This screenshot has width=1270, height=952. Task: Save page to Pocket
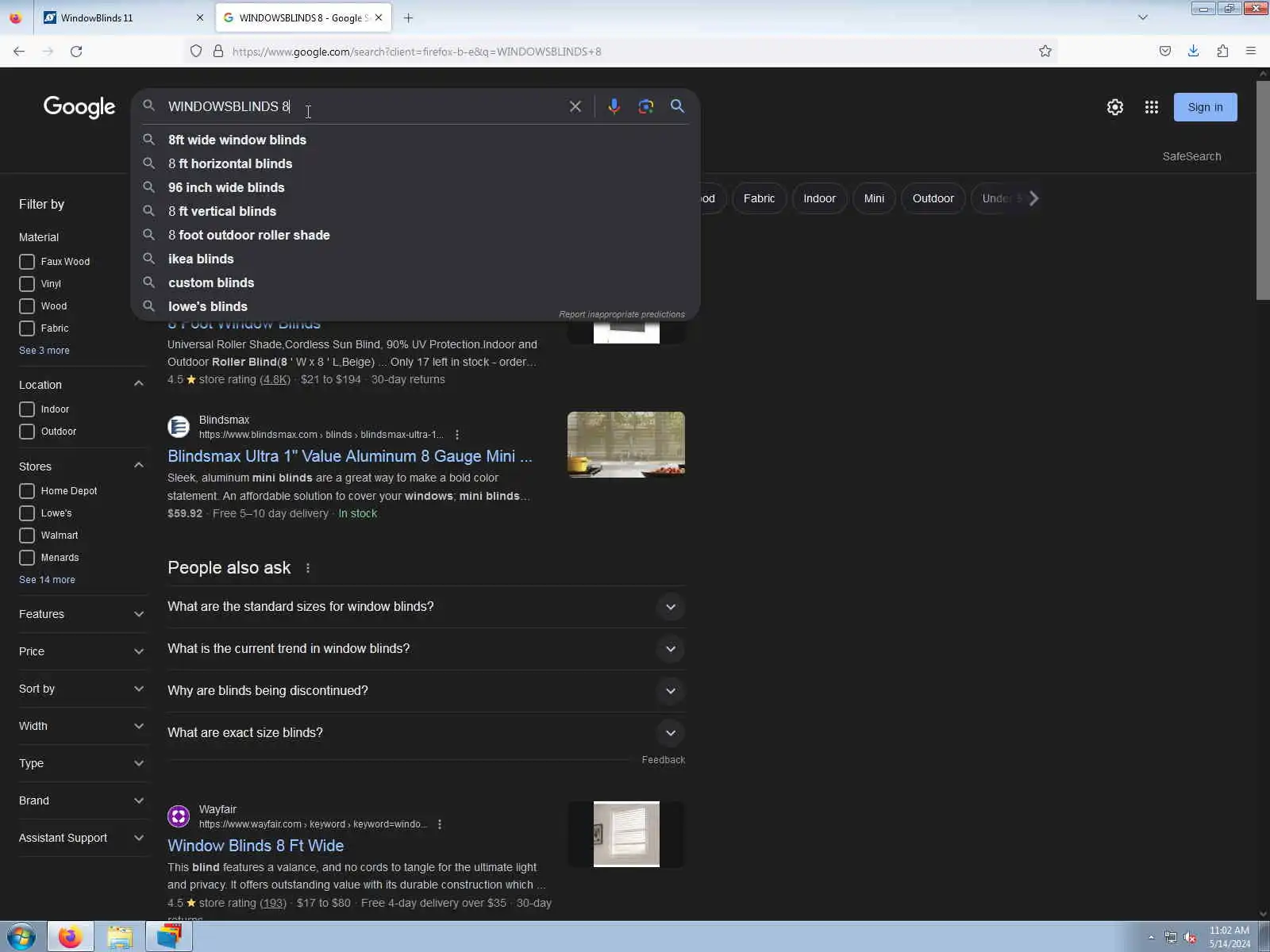pyautogui.click(x=1165, y=52)
